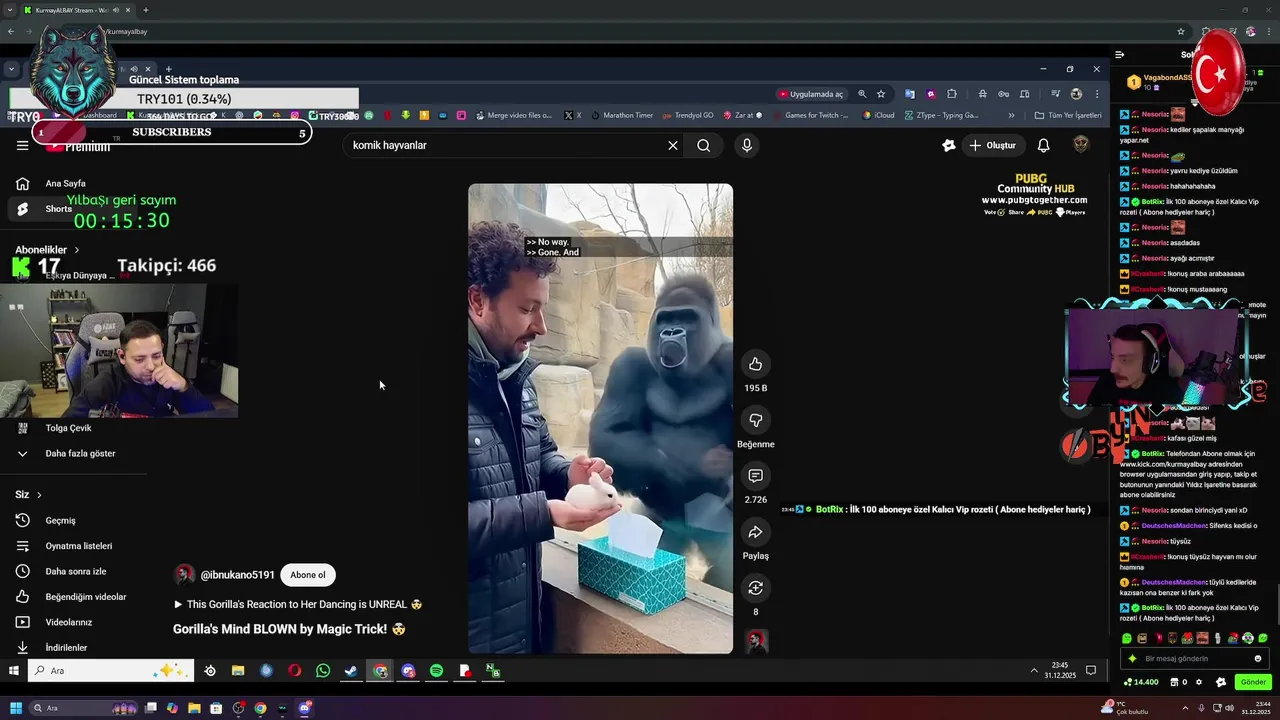Open Beğendiğim videolar list
This screenshot has width=1280, height=720.
click(x=85, y=597)
